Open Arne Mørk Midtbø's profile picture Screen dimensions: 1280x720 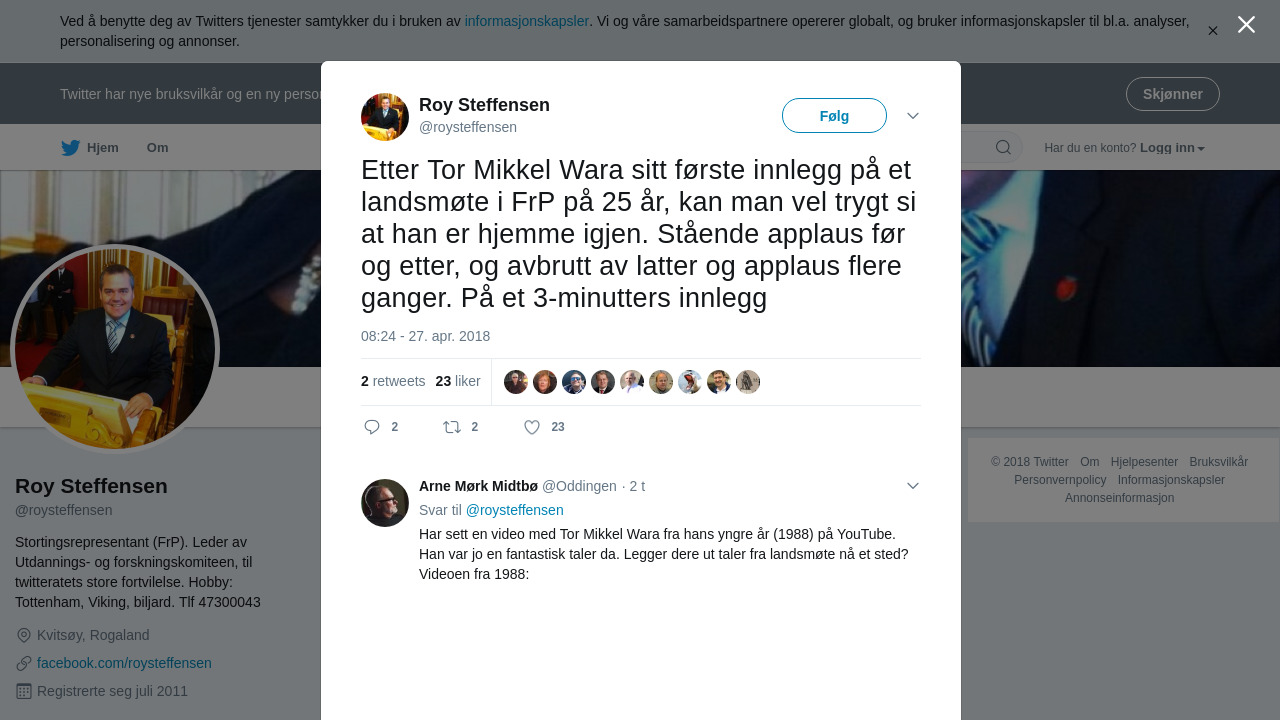pyautogui.click(x=385, y=503)
